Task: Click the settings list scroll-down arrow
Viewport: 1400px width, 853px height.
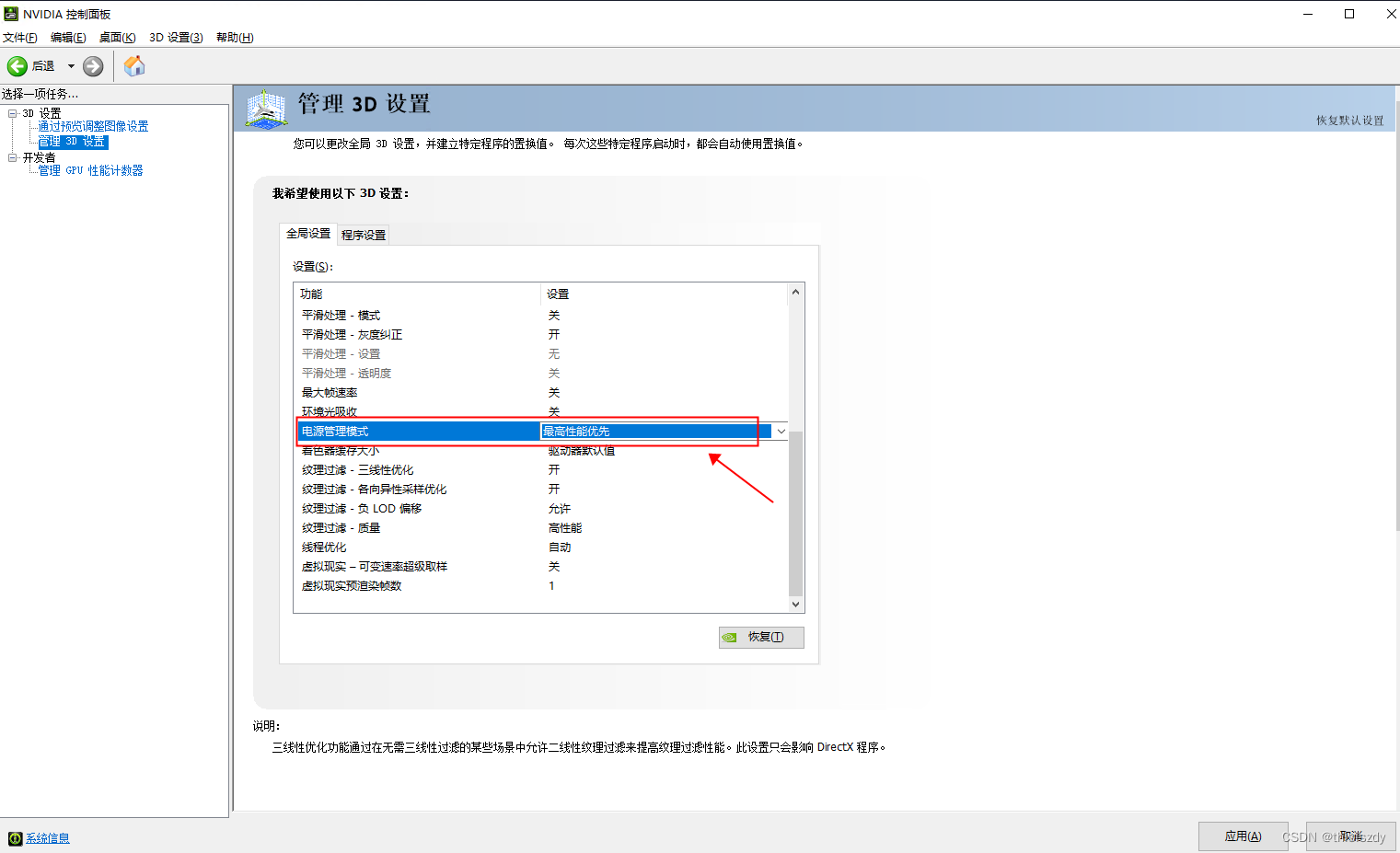Action: [x=796, y=605]
